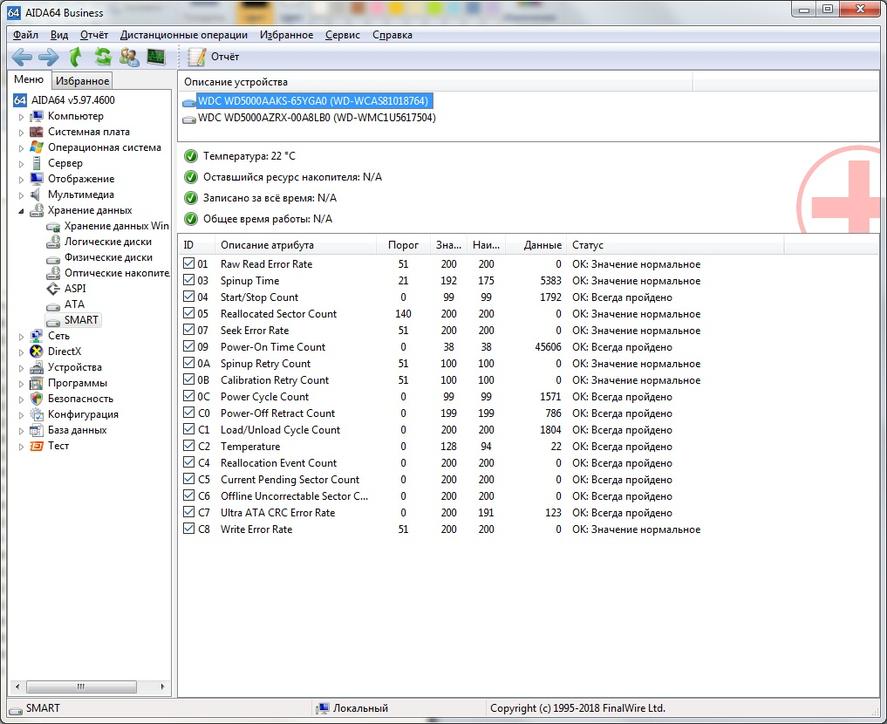The height and width of the screenshot is (724, 887).
Task: Select the Сеть network icon
Action: point(36,335)
